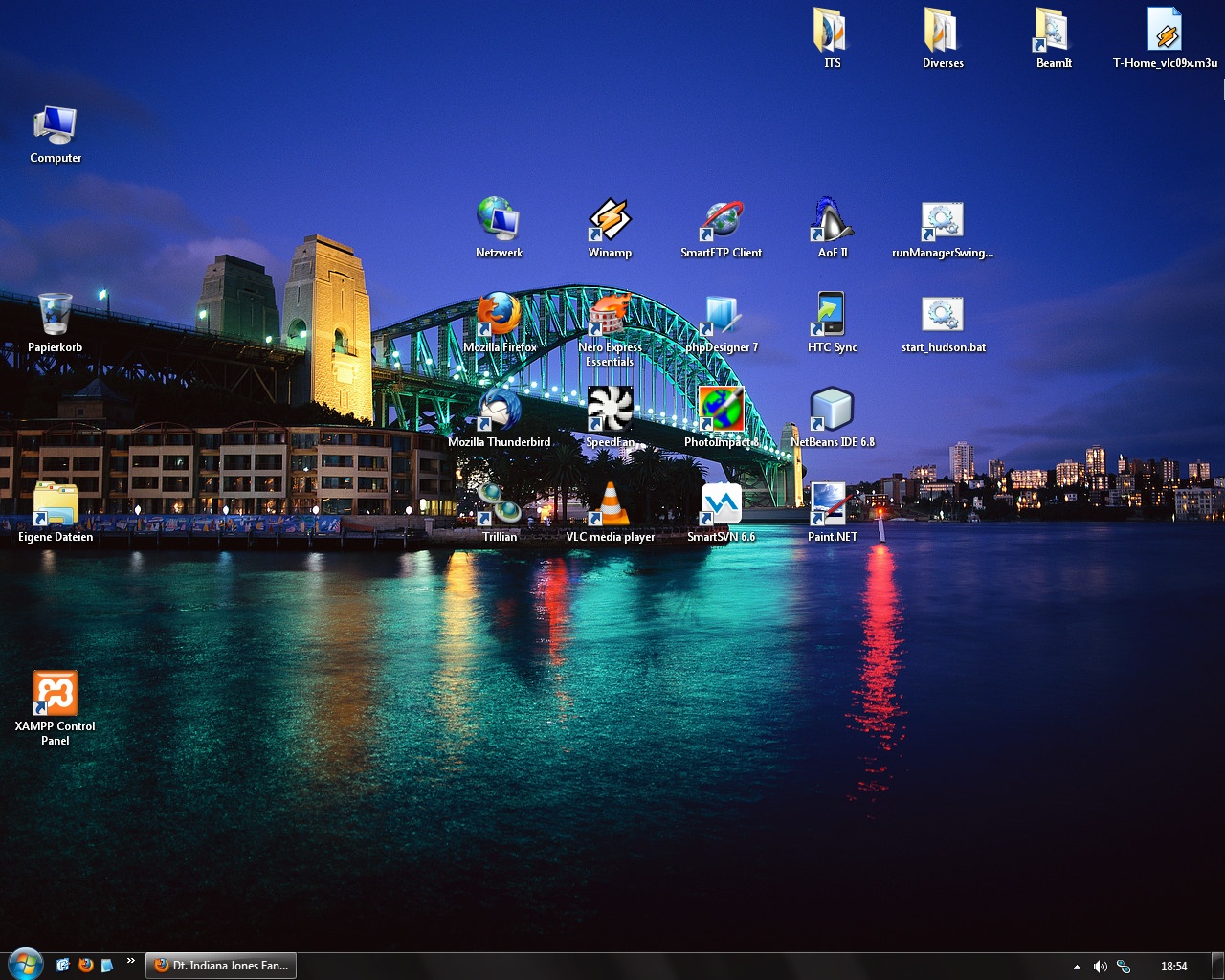Select the T-Home_vlc09x.m3u playlist file

click(x=1165, y=32)
